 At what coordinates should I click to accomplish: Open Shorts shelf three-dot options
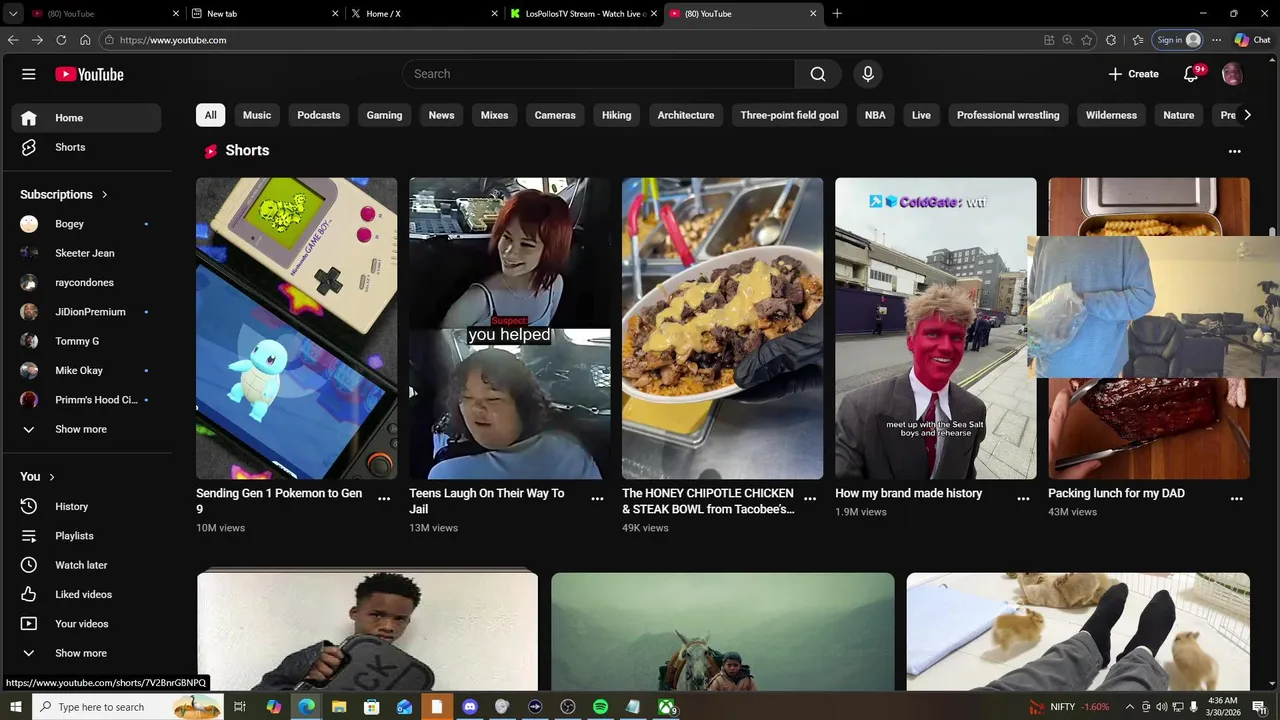1234,151
